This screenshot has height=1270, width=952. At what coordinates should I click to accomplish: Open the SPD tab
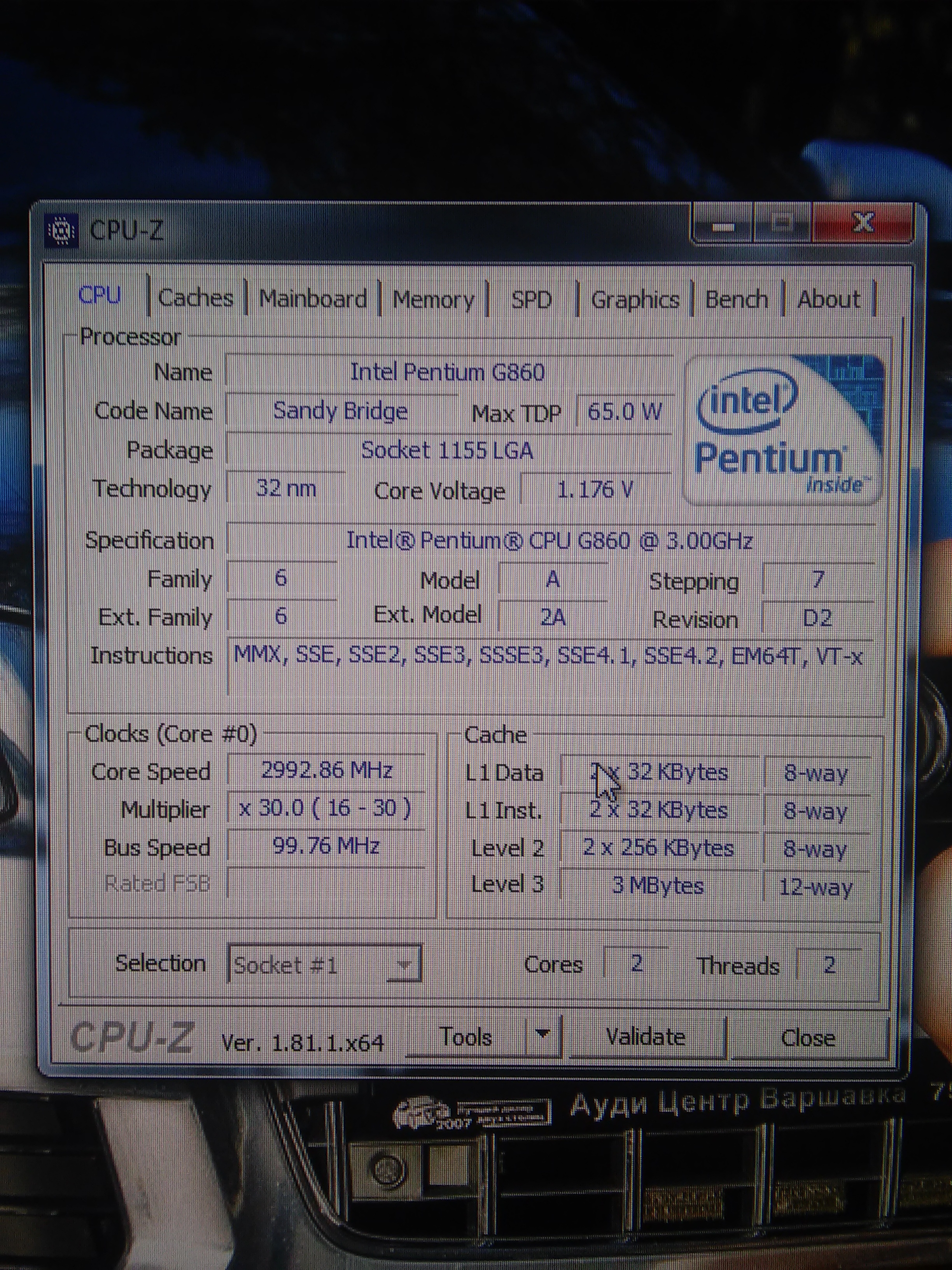[x=531, y=299]
